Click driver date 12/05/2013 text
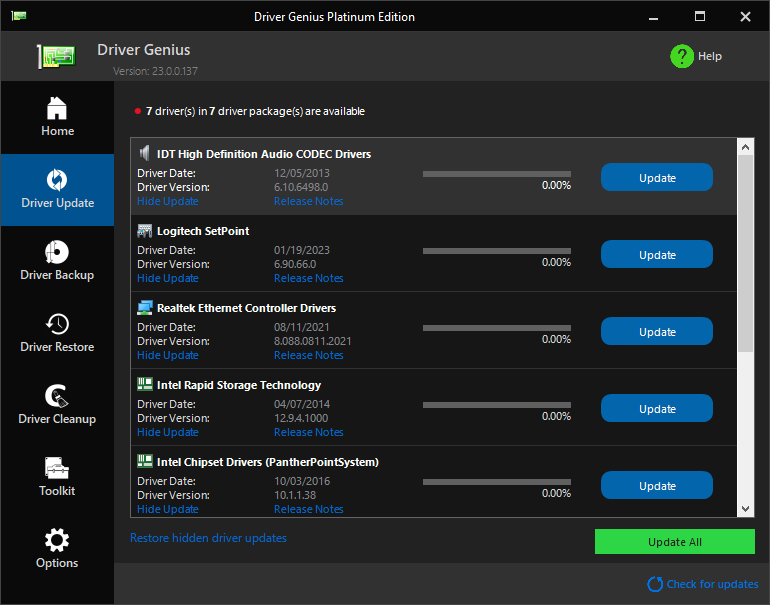Viewport: 770px width, 605px height. [302, 173]
